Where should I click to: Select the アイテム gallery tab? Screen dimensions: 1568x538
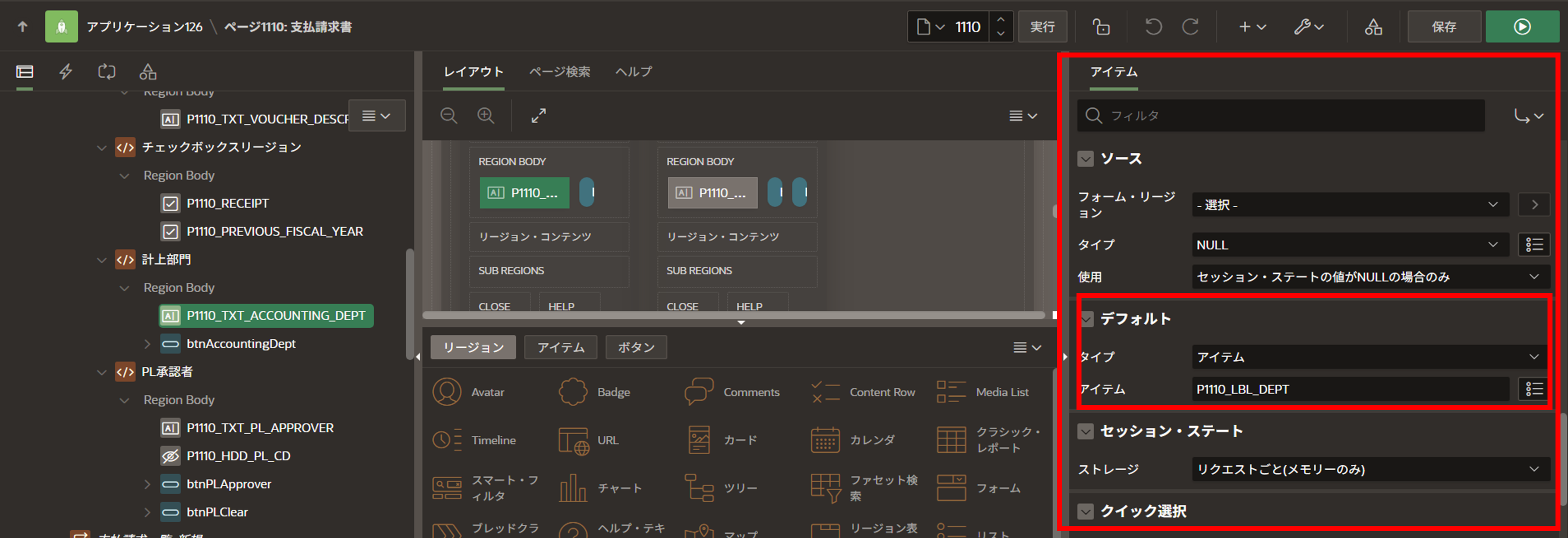coord(560,347)
